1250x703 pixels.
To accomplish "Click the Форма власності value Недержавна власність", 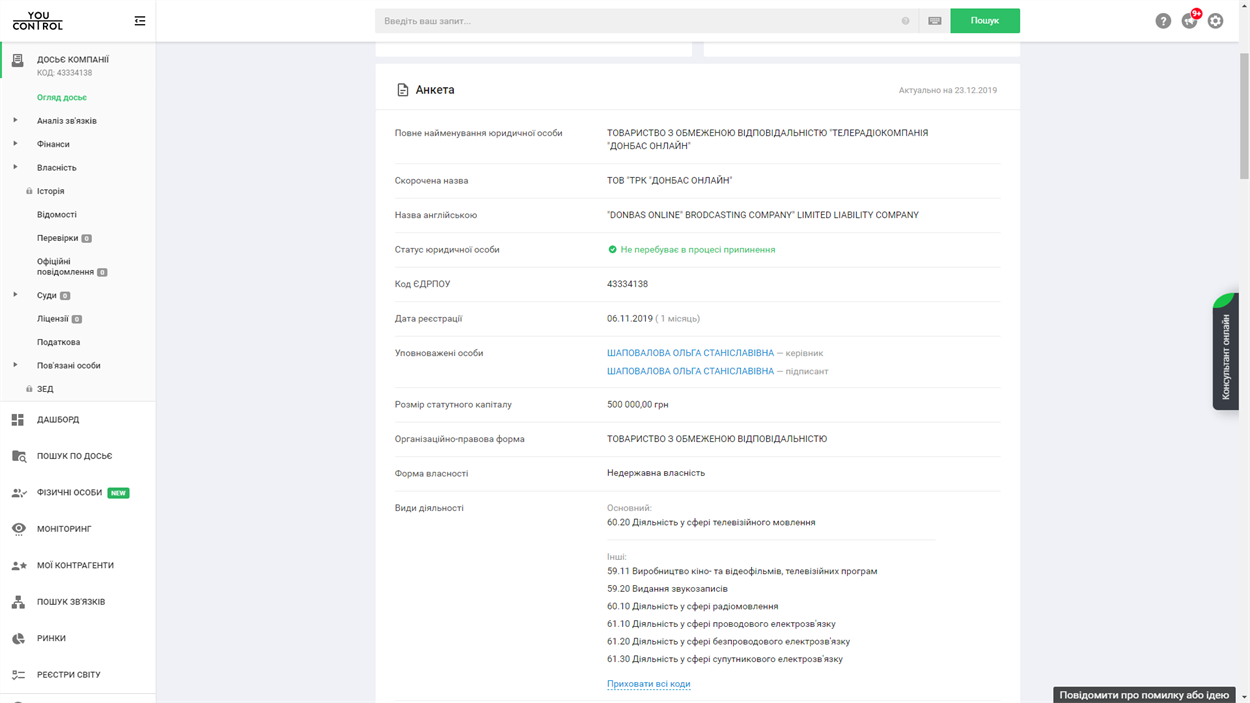I will (x=656, y=473).
